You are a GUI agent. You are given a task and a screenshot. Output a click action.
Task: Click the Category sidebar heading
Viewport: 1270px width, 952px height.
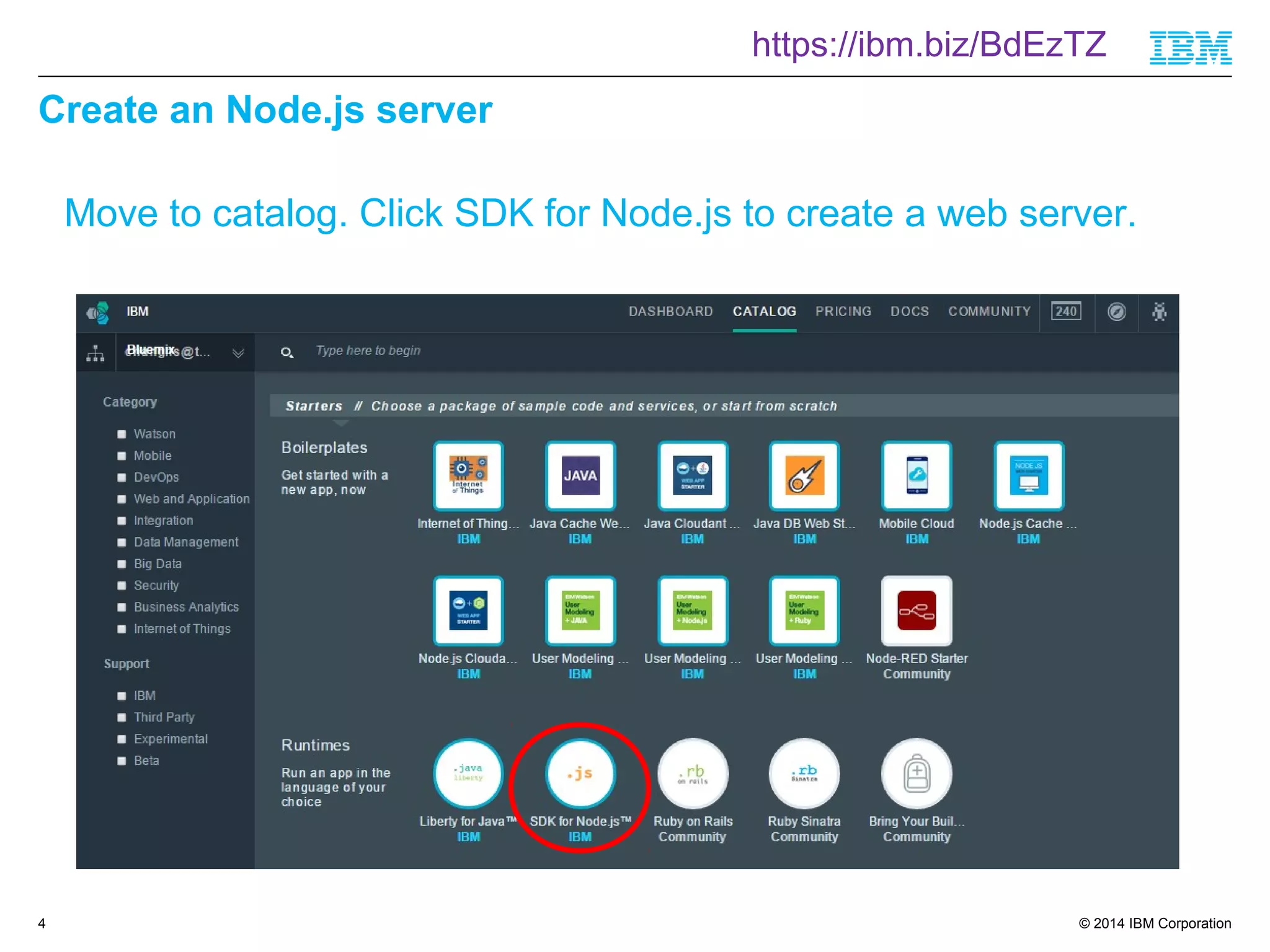[x=130, y=402]
